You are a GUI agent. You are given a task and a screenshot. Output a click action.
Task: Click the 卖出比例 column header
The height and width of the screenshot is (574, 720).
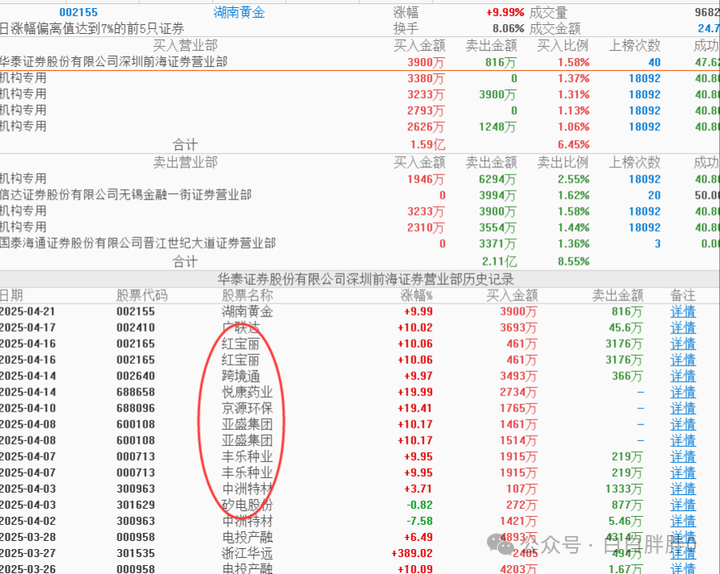tap(563, 162)
